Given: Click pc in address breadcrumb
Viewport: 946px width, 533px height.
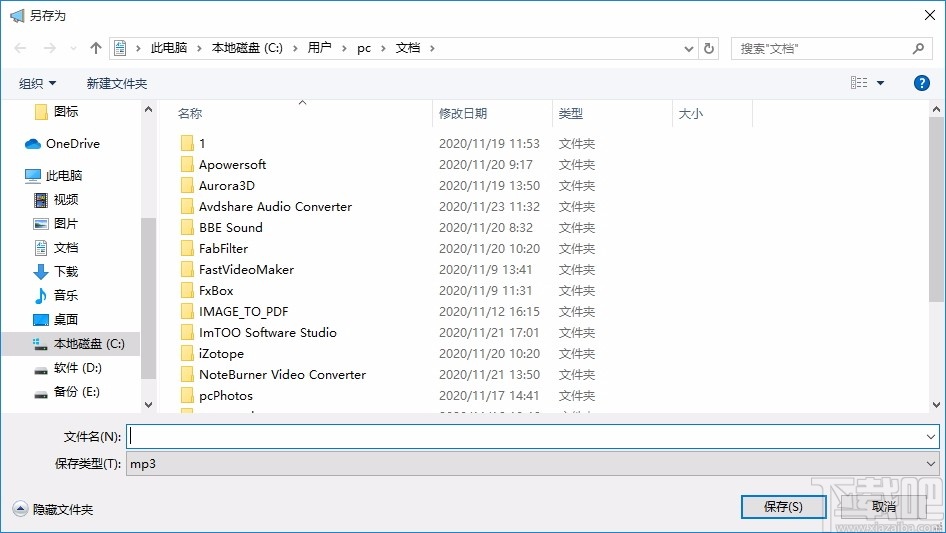Looking at the screenshot, I should [364, 48].
